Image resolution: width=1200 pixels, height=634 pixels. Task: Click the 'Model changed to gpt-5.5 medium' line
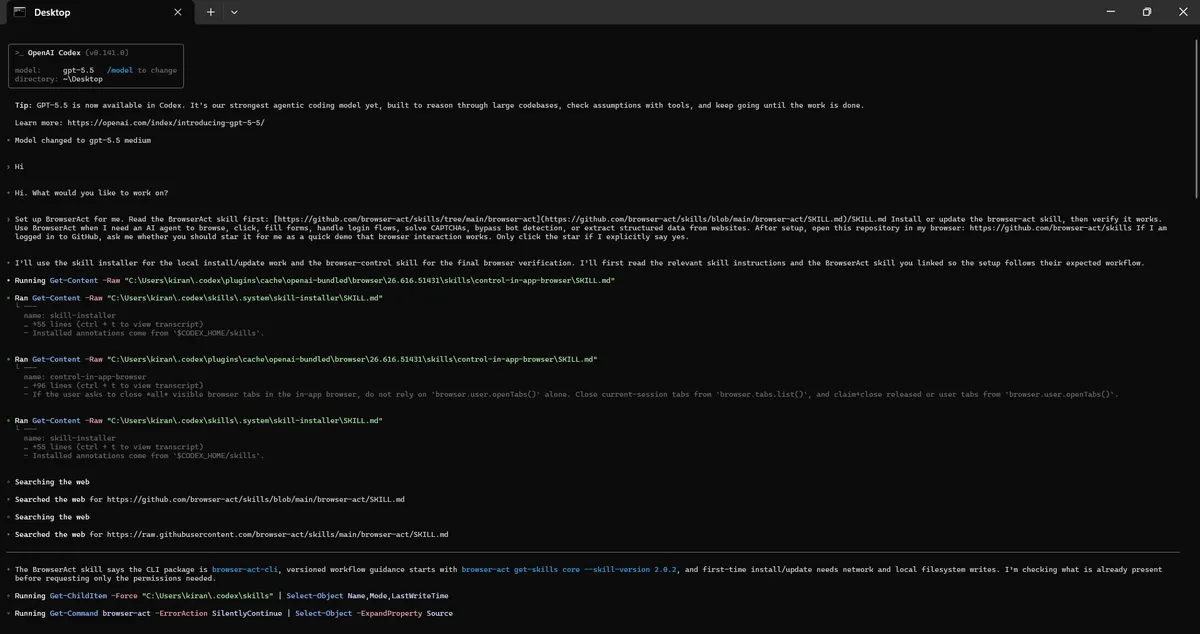coord(83,140)
